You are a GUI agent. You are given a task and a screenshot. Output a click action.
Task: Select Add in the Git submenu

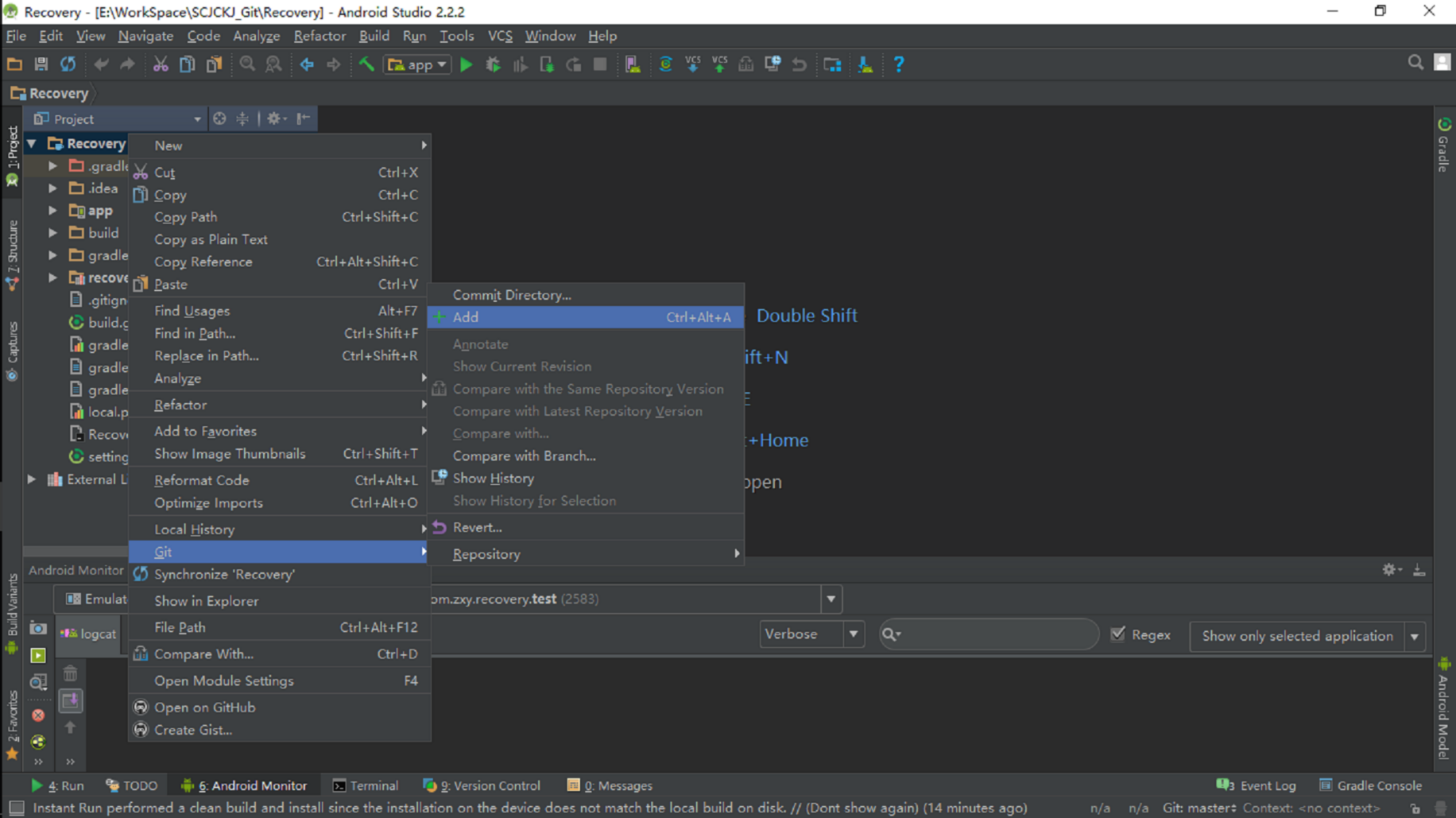(585, 316)
